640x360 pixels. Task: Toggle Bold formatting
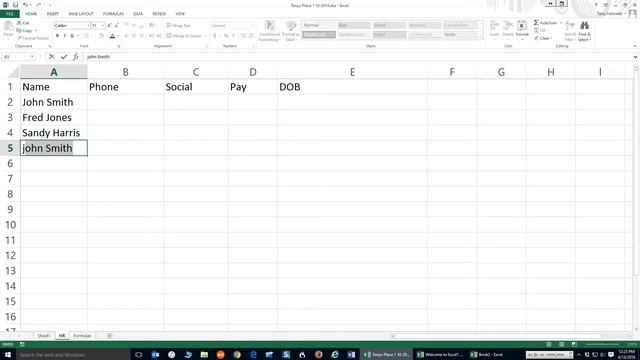[x=57, y=36]
